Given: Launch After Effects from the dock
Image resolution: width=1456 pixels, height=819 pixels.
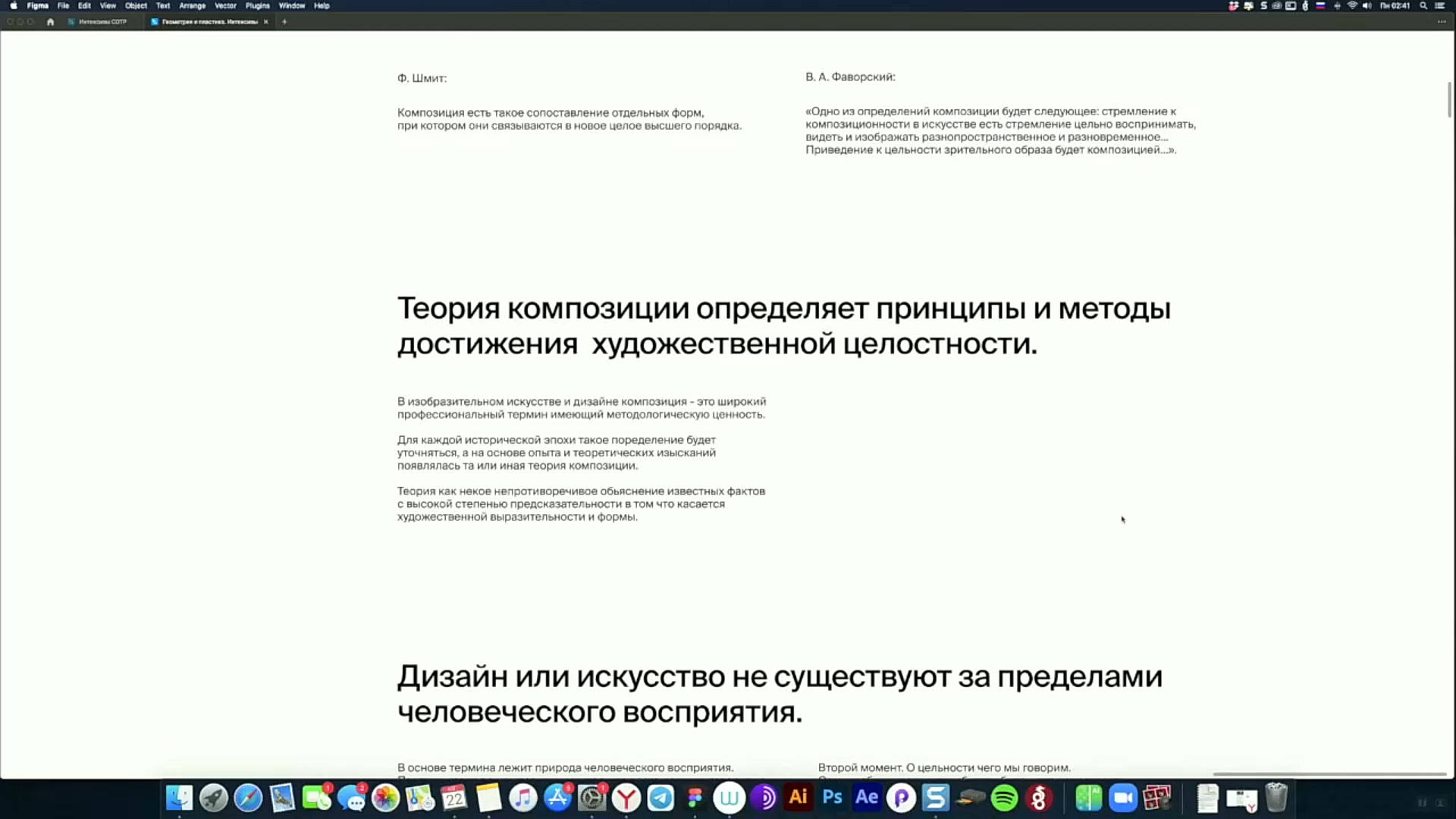Looking at the screenshot, I should [866, 798].
